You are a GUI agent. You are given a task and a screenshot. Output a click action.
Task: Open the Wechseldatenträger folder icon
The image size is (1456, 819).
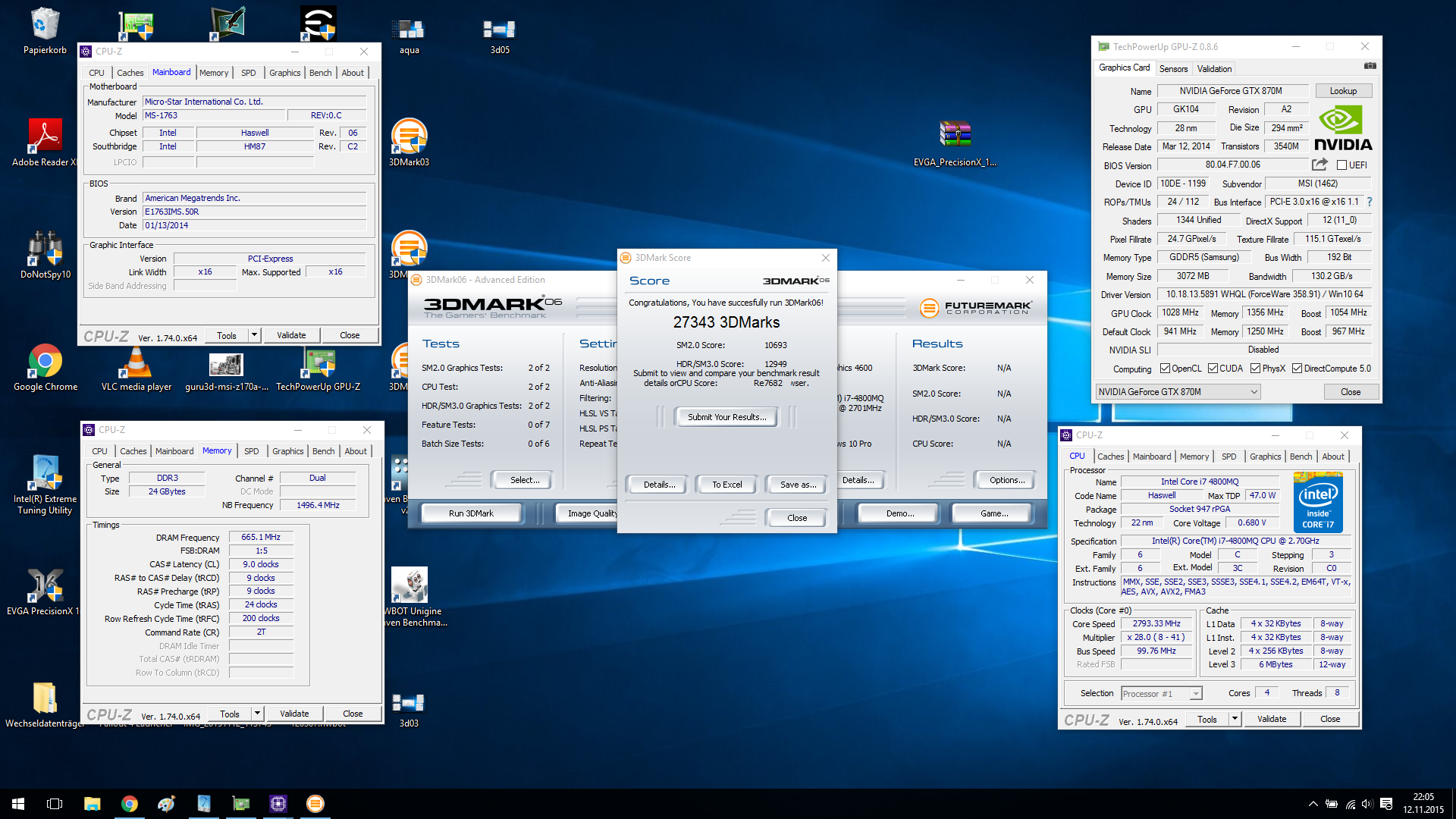45,705
